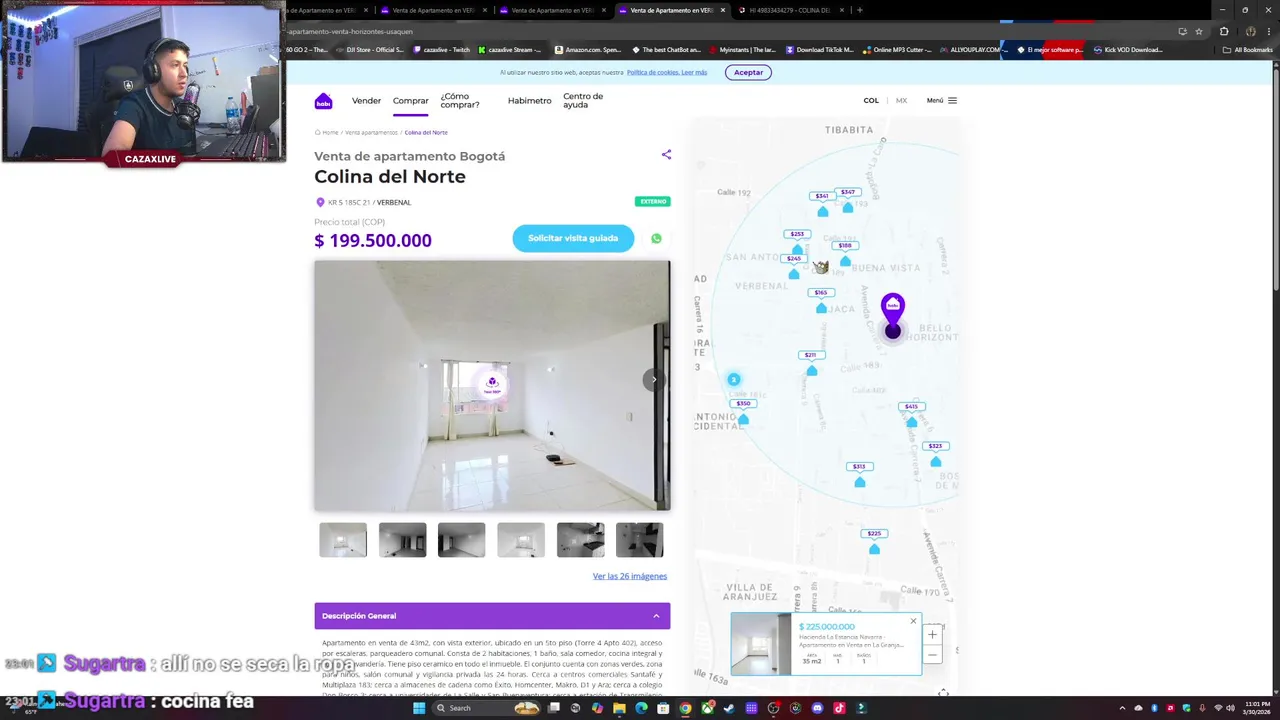Accept cookies with Aceptar button
The width and height of the screenshot is (1280, 720).
(748, 72)
